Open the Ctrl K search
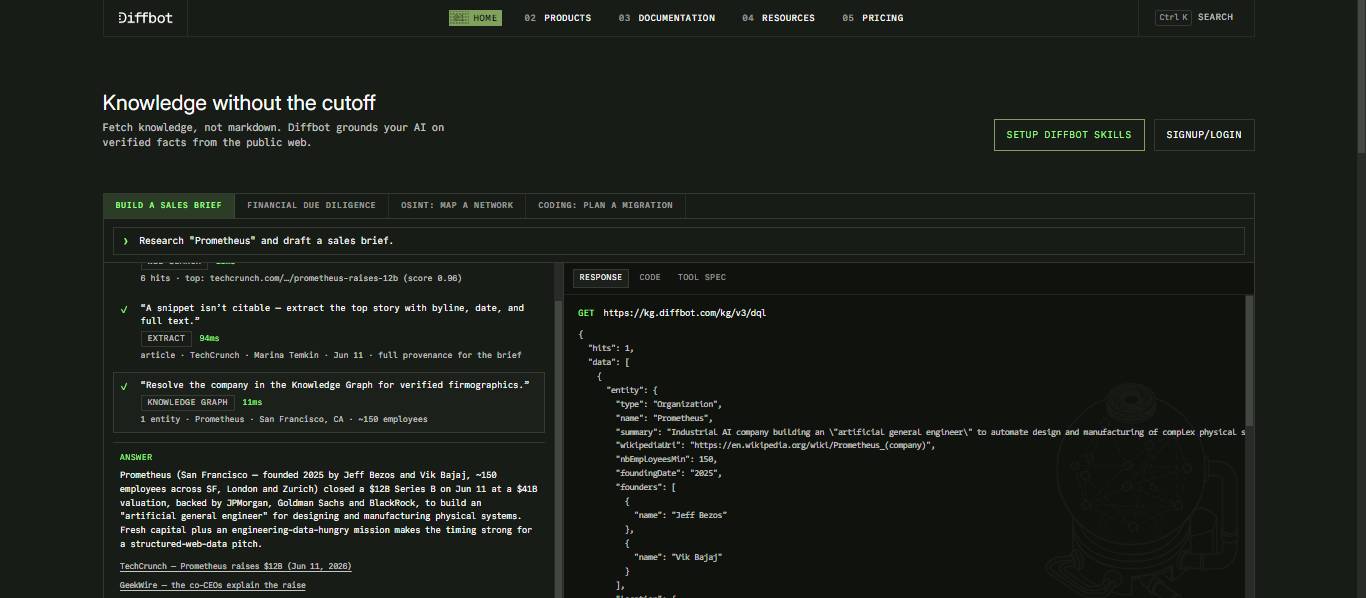 point(1195,17)
